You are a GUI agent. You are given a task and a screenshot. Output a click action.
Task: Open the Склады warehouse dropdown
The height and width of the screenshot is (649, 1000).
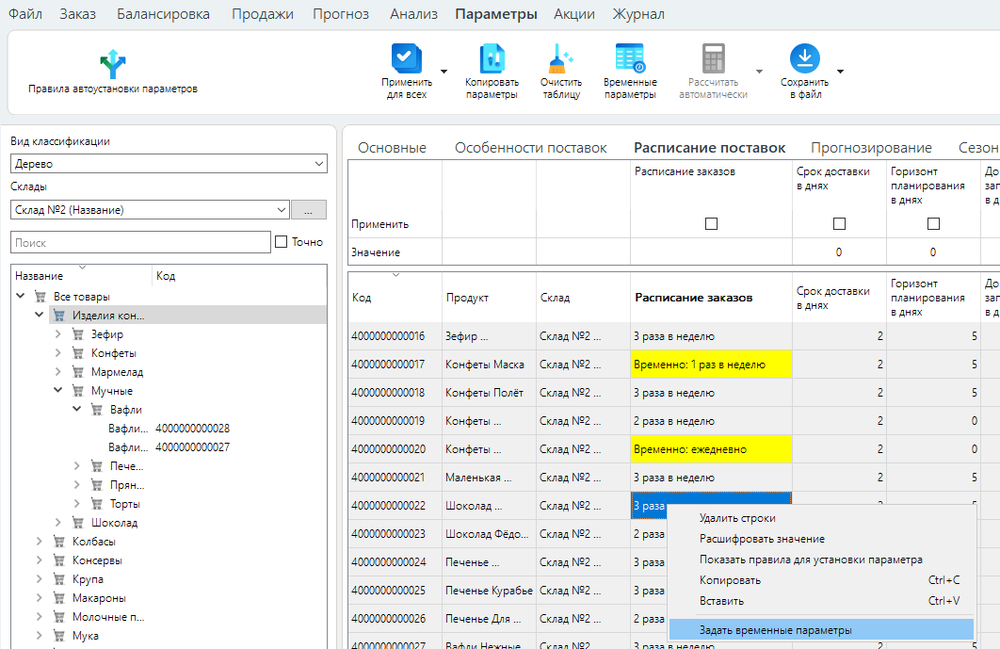150,210
